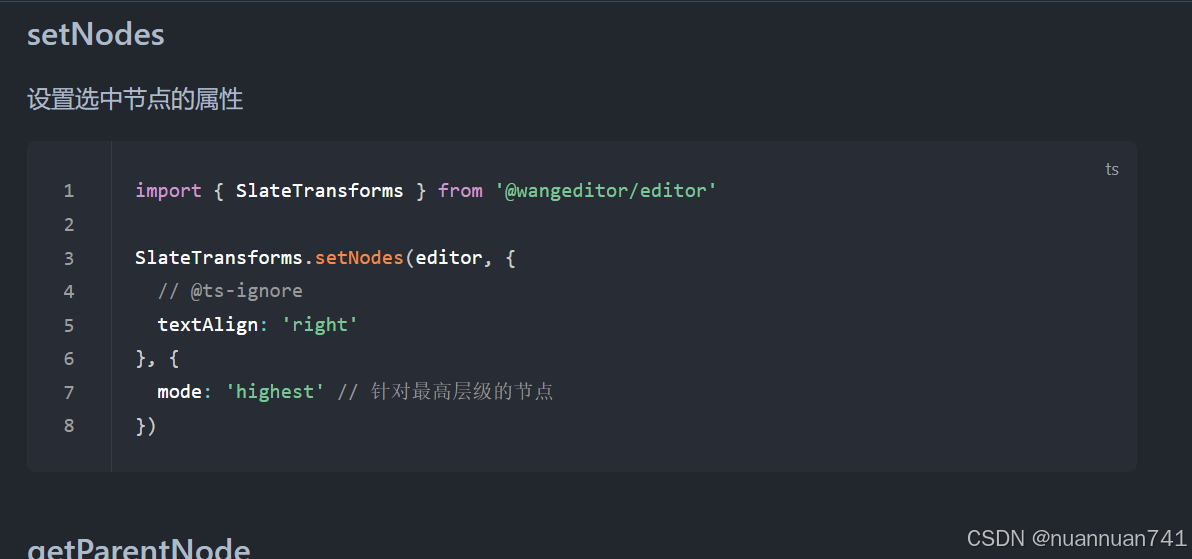
Task: Click 'SlateTransforms' on line 3
Action: pyautogui.click(x=219, y=258)
